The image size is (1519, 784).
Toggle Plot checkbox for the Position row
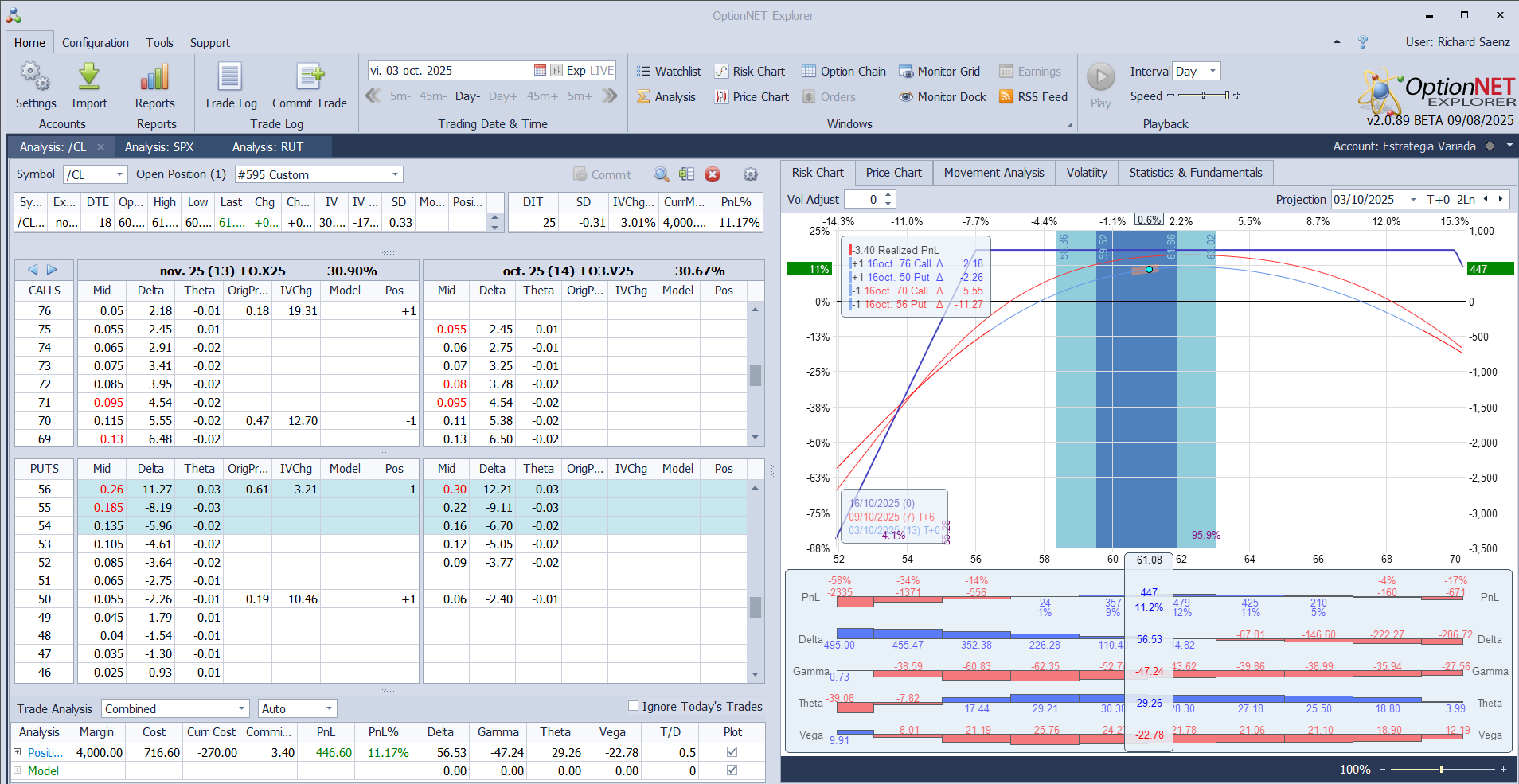[732, 752]
